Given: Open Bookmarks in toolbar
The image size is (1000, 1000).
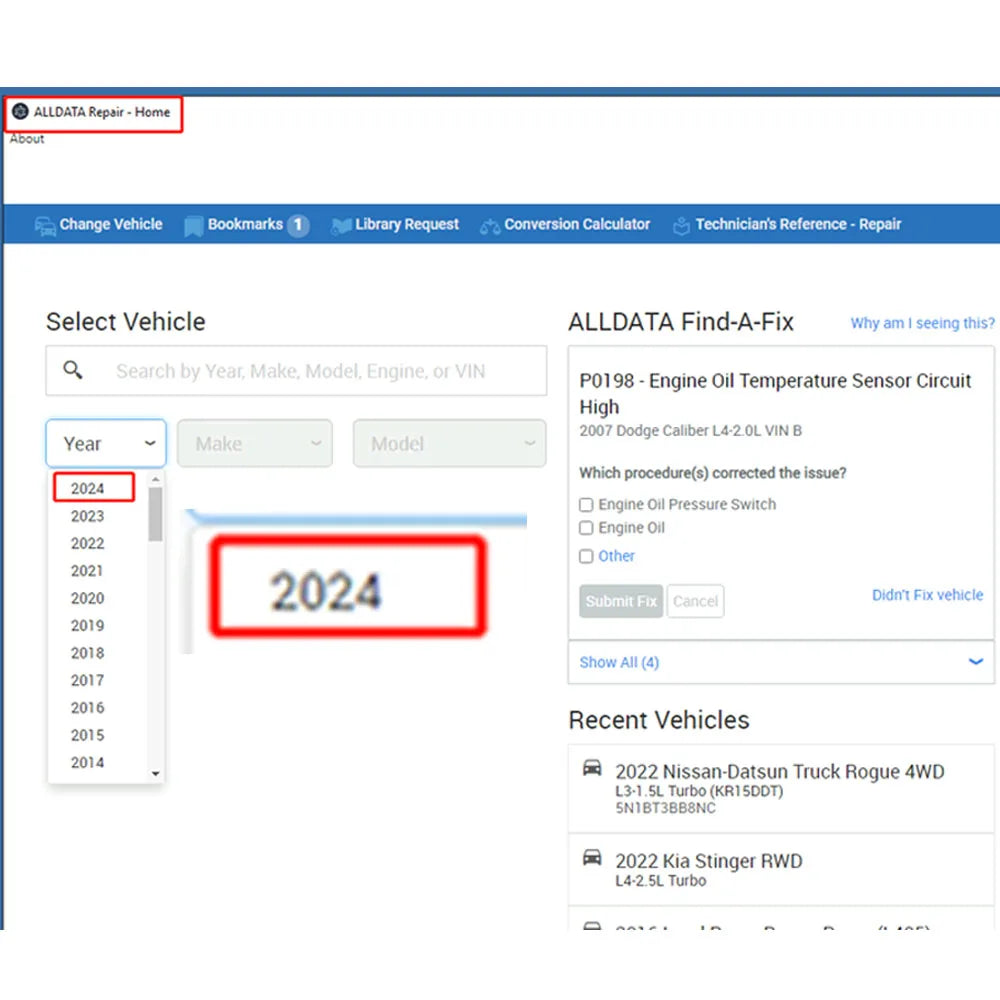Looking at the screenshot, I should point(246,224).
